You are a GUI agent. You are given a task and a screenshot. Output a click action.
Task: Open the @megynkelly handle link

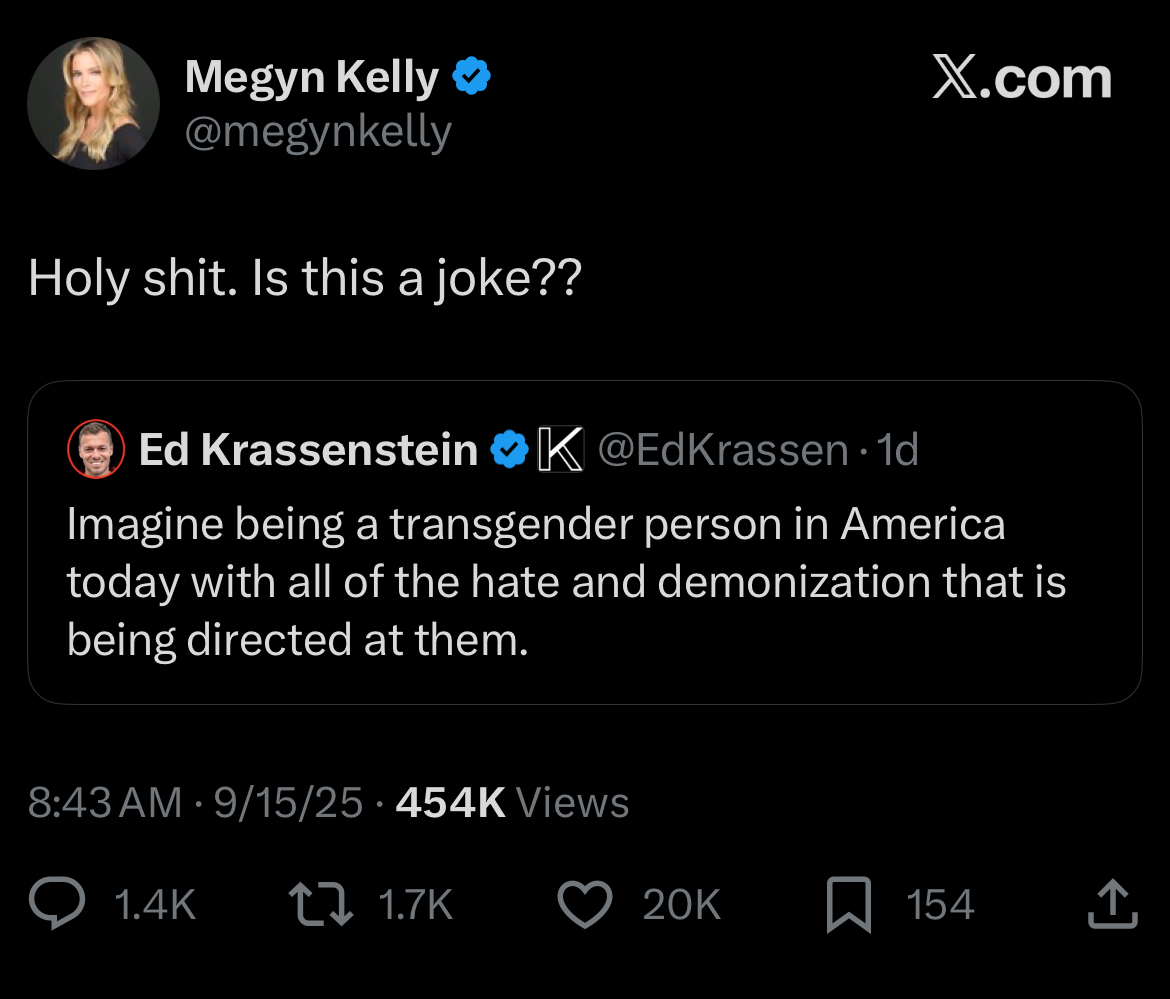pyautogui.click(x=318, y=131)
